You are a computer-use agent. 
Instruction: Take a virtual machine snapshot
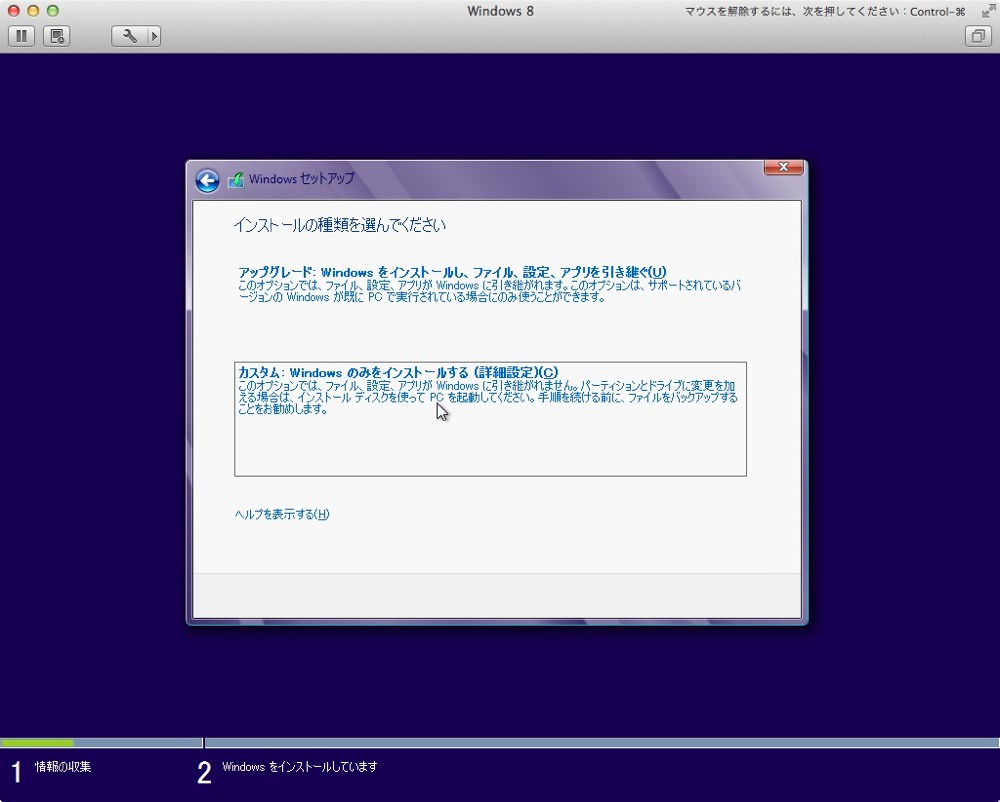(x=57, y=36)
